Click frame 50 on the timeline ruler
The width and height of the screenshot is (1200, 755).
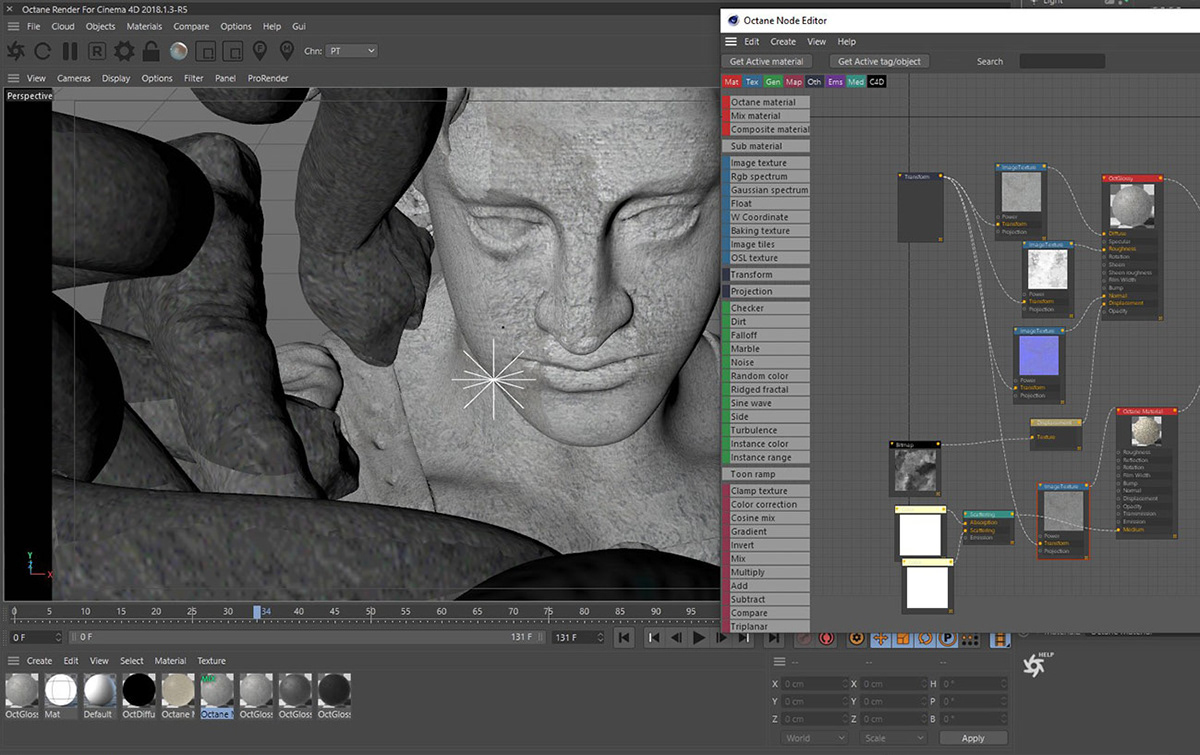click(x=371, y=612)
